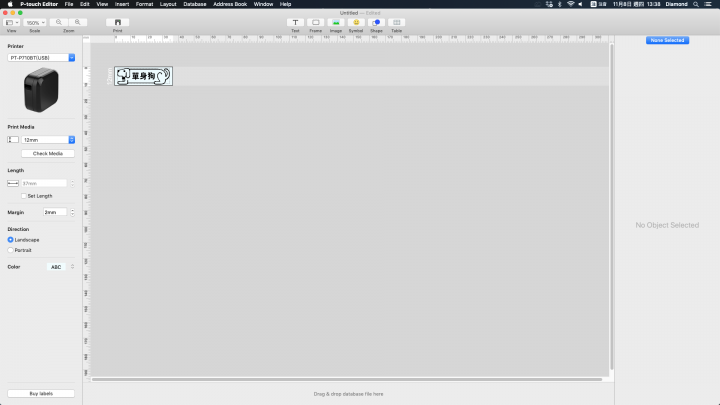Click the Untitled document title
Image resolution: width=720 pixels, height=405 pixels.
(349, 13)
